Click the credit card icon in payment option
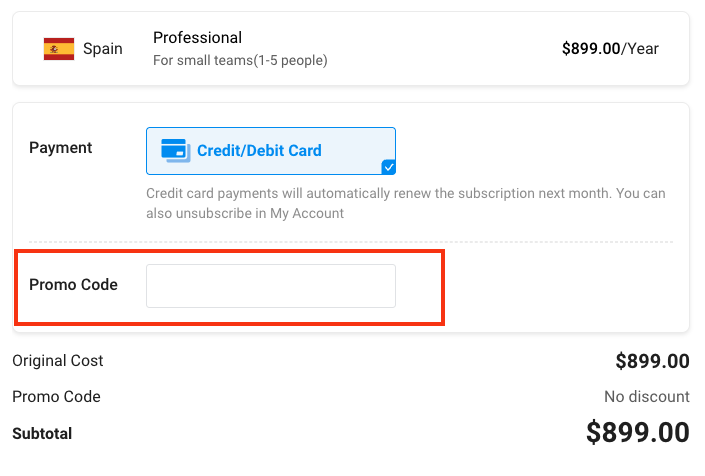 175,151
